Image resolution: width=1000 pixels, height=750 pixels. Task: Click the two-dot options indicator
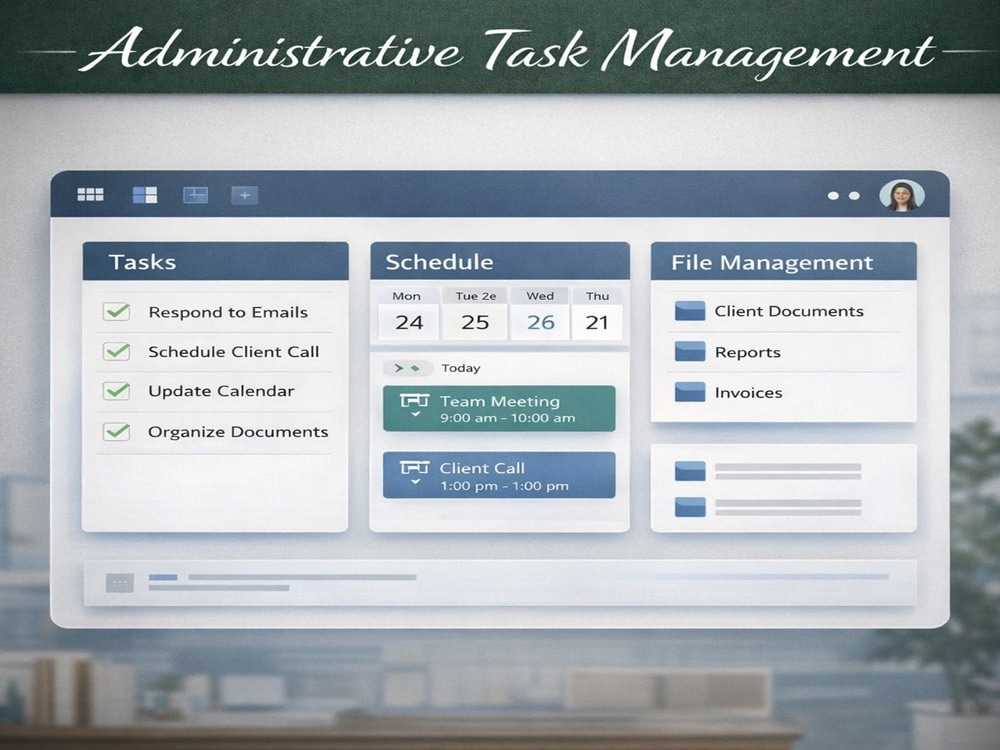(x=843, y=196)
